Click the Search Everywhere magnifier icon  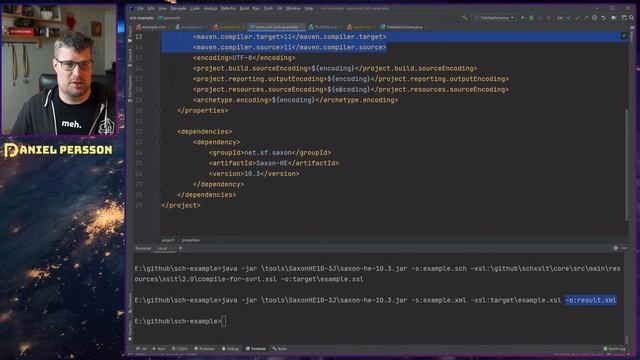coord(631,18)
